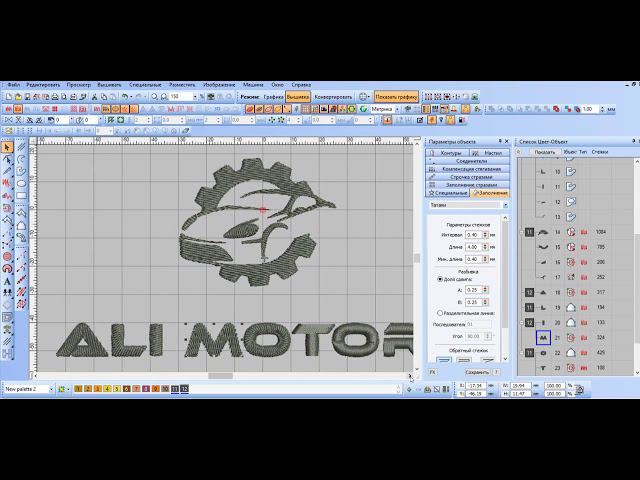Open the Заполнение стразами tab
Image resolution: width=640 pixels, height=480 pixels.
[468, 184]
